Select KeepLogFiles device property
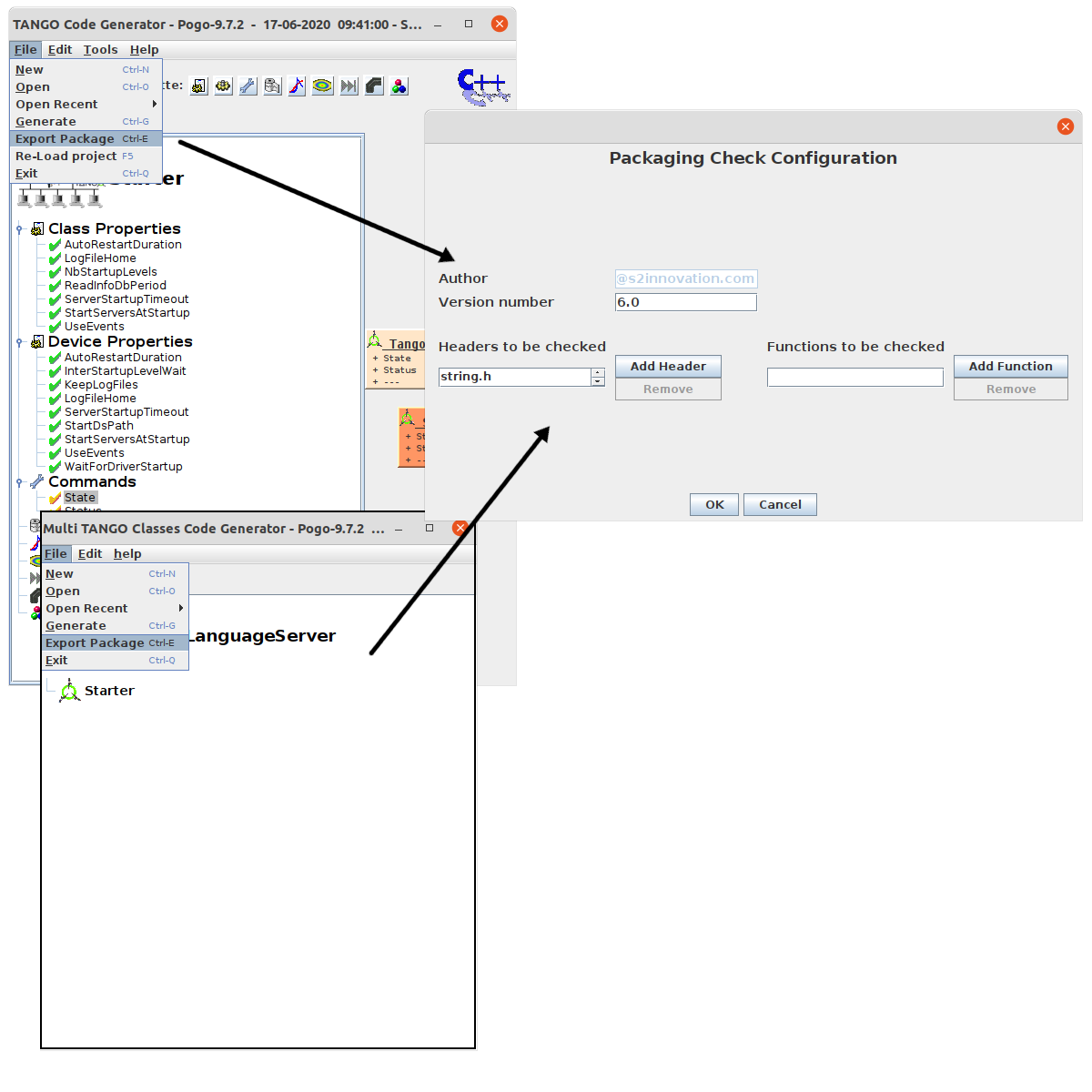The width and height of the screenshot is (1092, 1092). click(101, 384)
